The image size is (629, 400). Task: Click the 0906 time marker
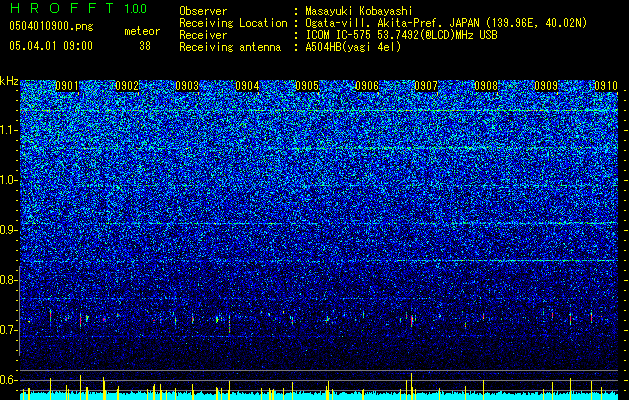[367, 86]
